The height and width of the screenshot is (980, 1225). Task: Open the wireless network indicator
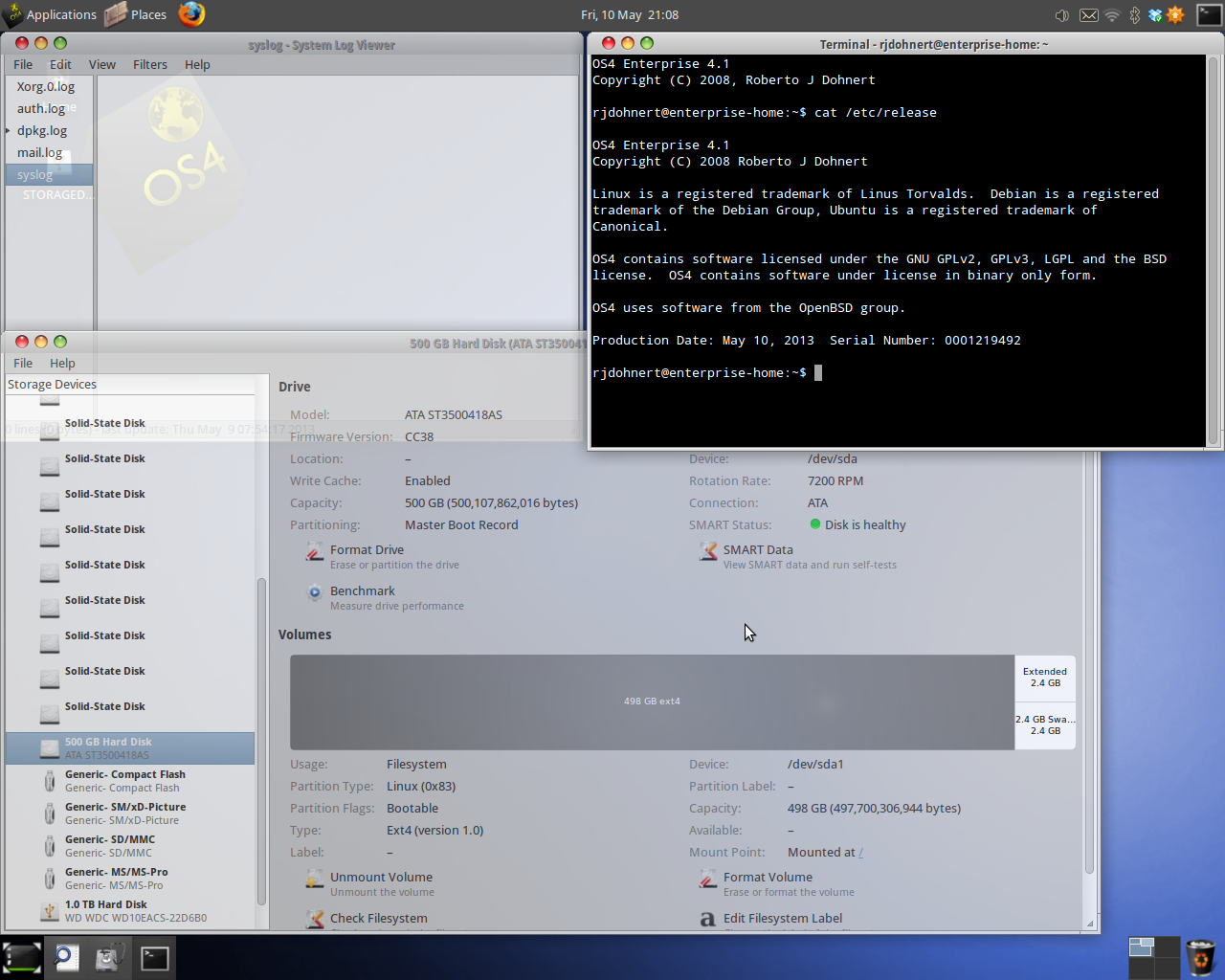1112,15
